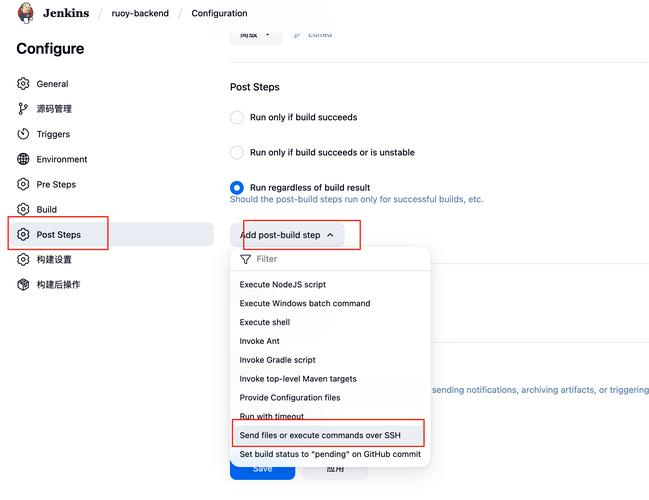Click the cube icon beside 构建后操作

pos(23,284)
